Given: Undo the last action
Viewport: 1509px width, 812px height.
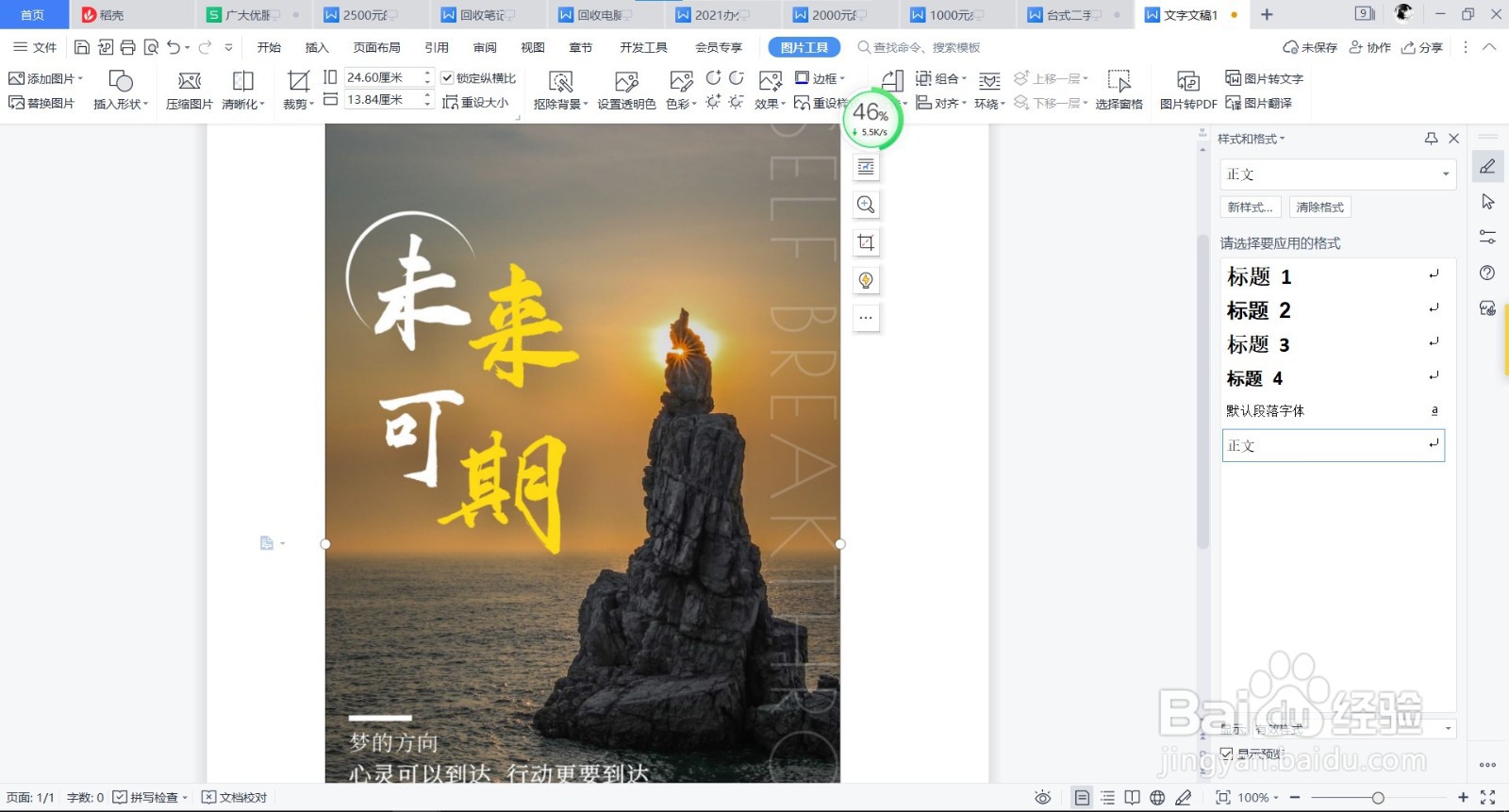Looking at the screenshot, I should coord(174,47).
